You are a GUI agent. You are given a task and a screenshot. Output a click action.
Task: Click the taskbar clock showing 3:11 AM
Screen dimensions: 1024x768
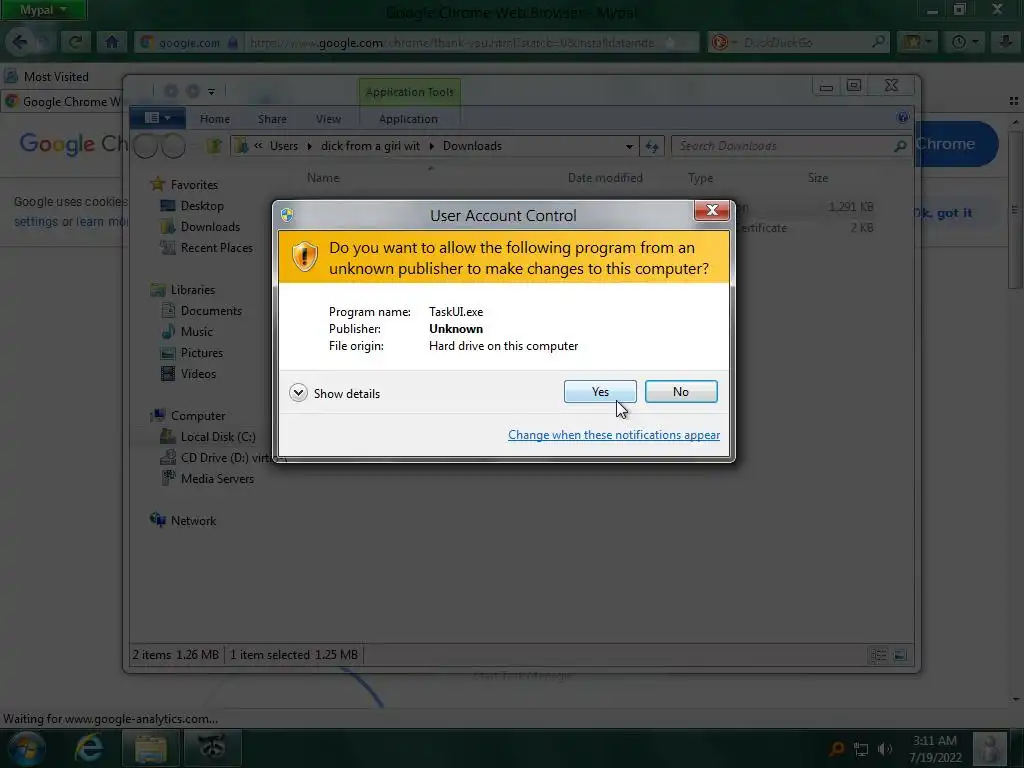[x=935, y=748]
